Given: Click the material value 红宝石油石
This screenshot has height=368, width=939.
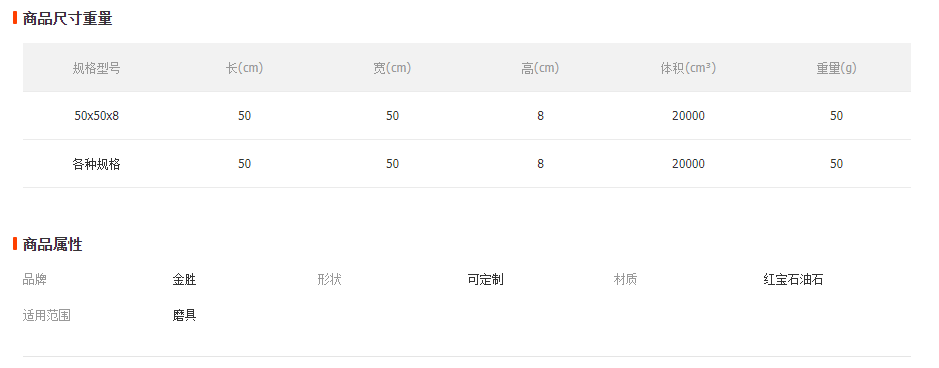Looking at the screenshot, I should pos(793,279).
